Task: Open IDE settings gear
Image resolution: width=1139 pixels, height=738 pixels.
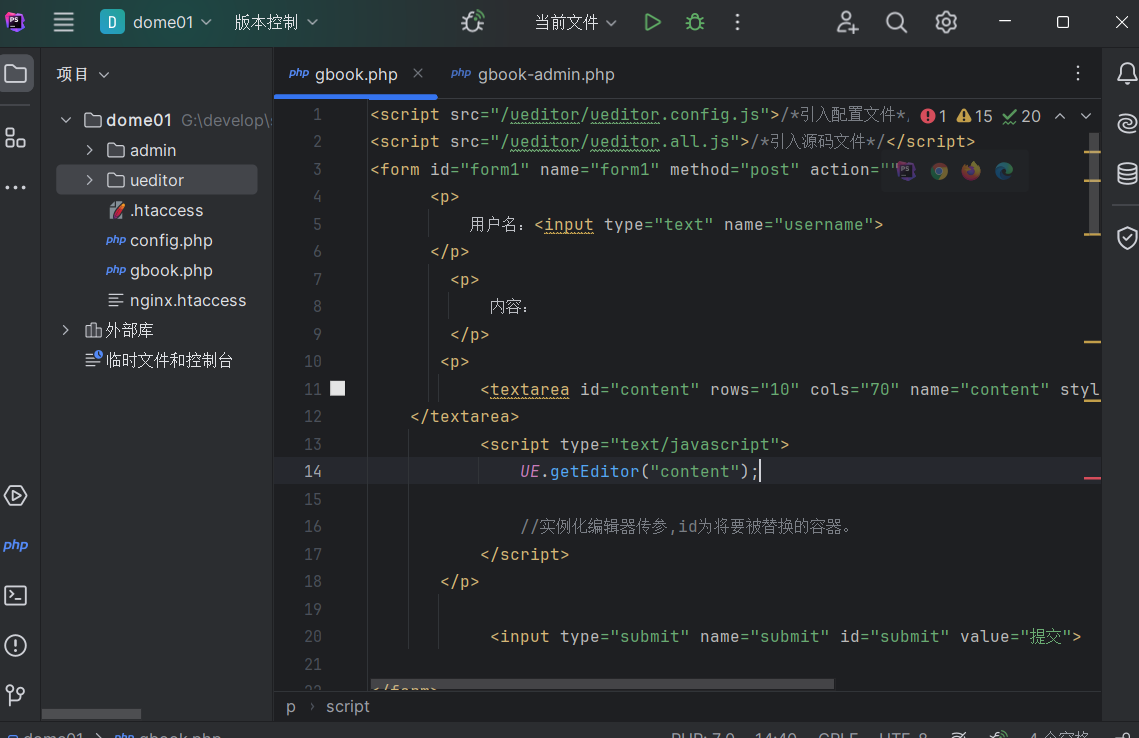Action: tap(946, 22)
